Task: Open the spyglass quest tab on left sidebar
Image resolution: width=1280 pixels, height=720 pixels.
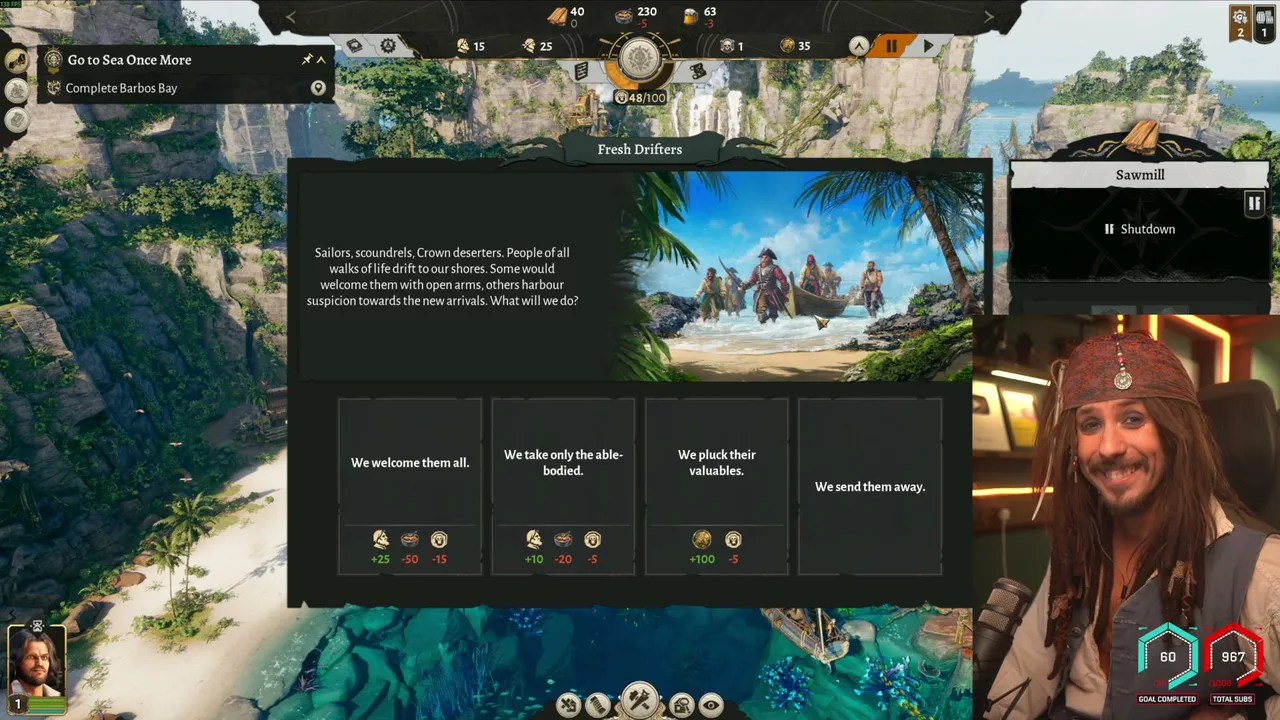Action: pyautogui.click(x=17, y=60)
